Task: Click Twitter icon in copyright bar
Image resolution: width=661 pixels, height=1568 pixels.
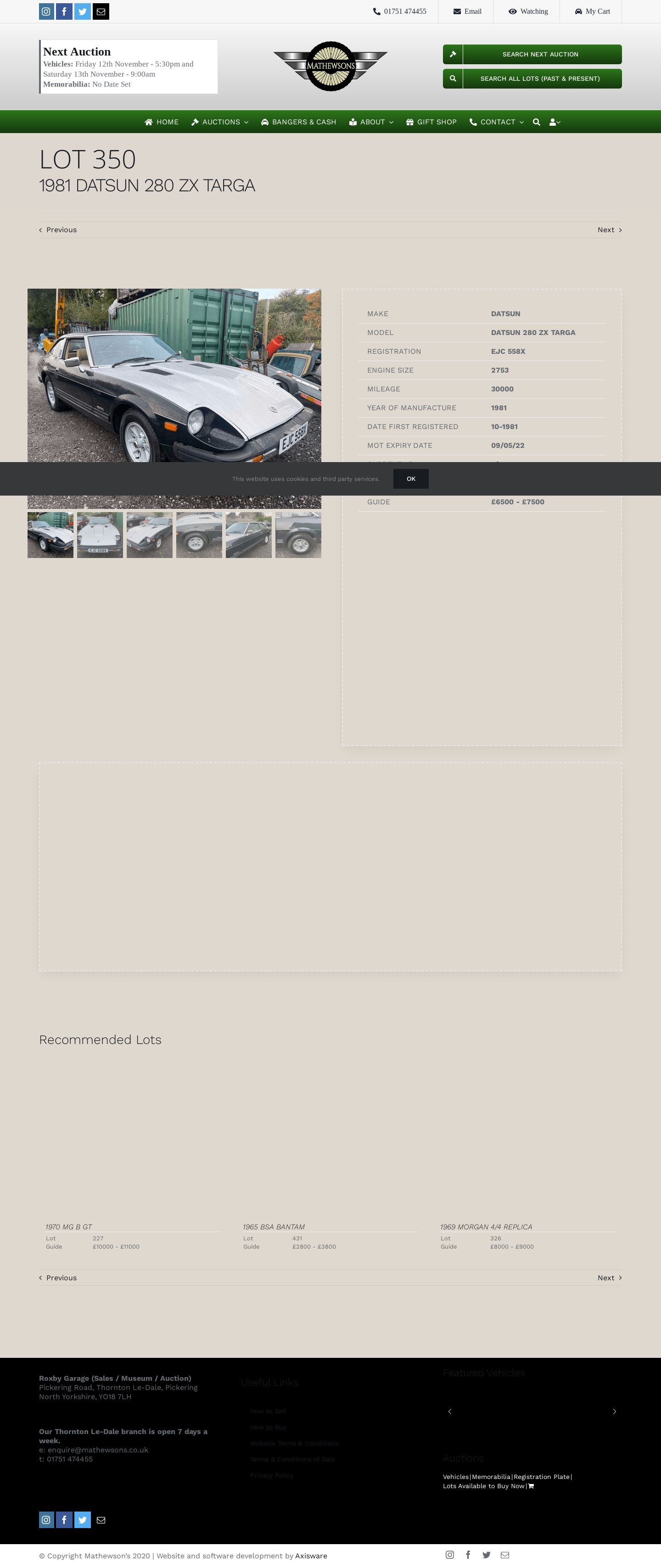Action: pyautogui.click(x=486, y=1554)
